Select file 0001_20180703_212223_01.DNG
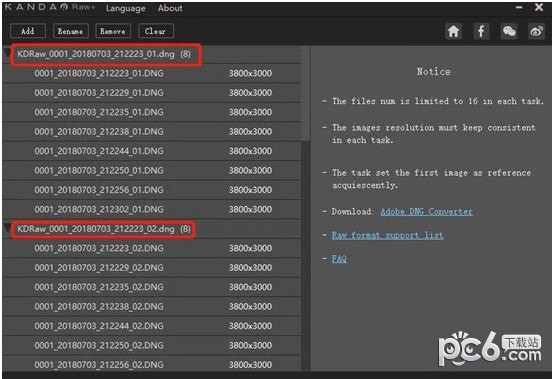The width and height of the screenshot is (553, 379). (152, 73)
